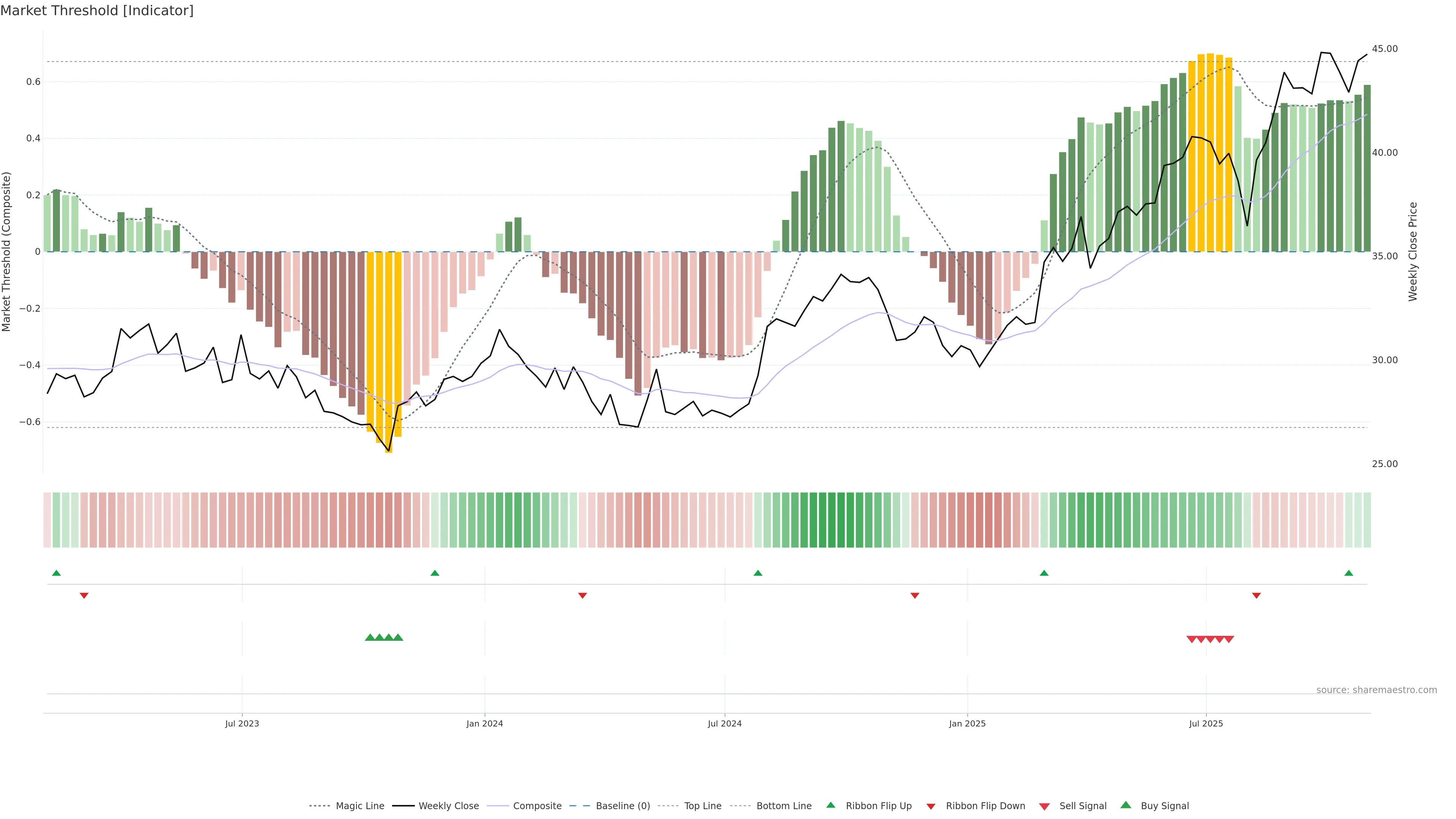Click the source: sharemaestro.com text

tap(1376, 690)
